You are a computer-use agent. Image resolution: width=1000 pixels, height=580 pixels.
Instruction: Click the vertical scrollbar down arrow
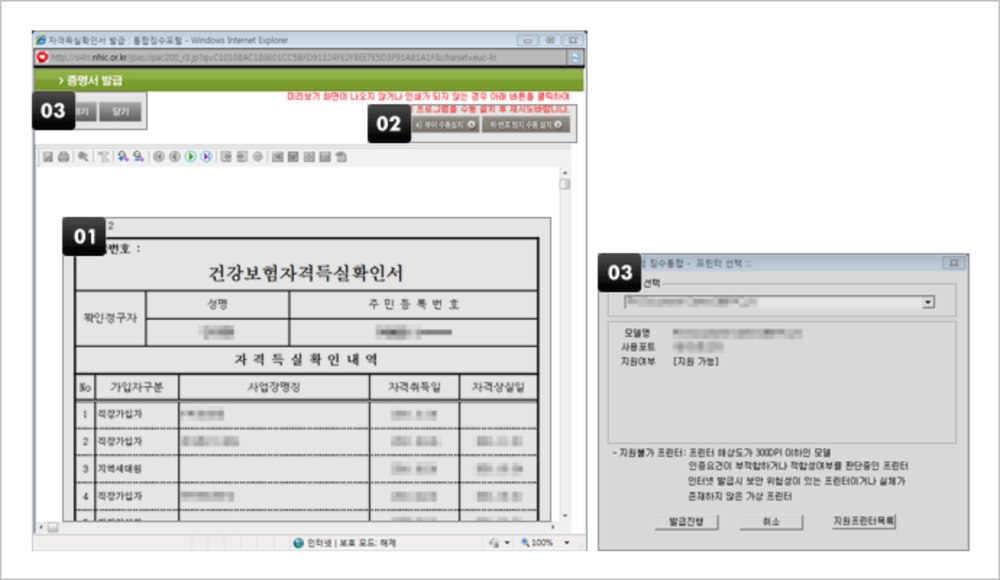(565, 516)
